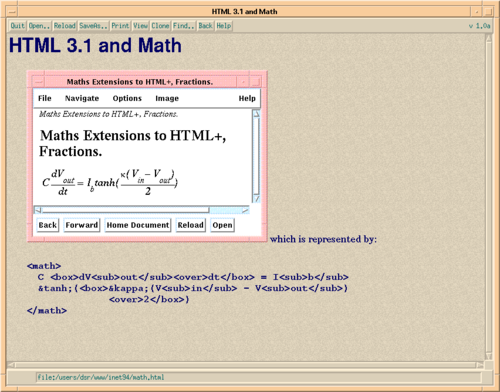Click the main window's horizontal scrollbar right arrow

click(x=480, y=365)
